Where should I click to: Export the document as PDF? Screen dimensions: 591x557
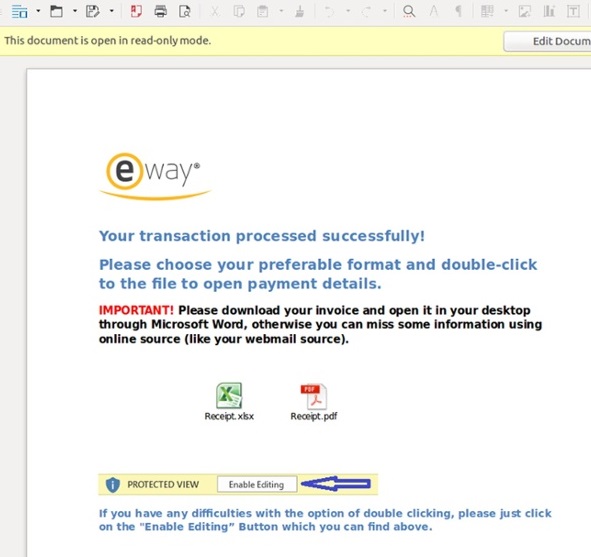click(x=136, y=12)
